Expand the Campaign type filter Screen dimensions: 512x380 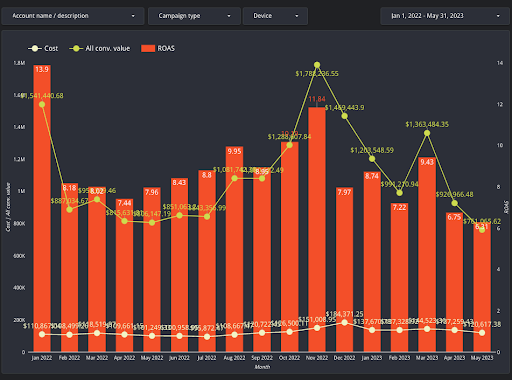[194, 16]
